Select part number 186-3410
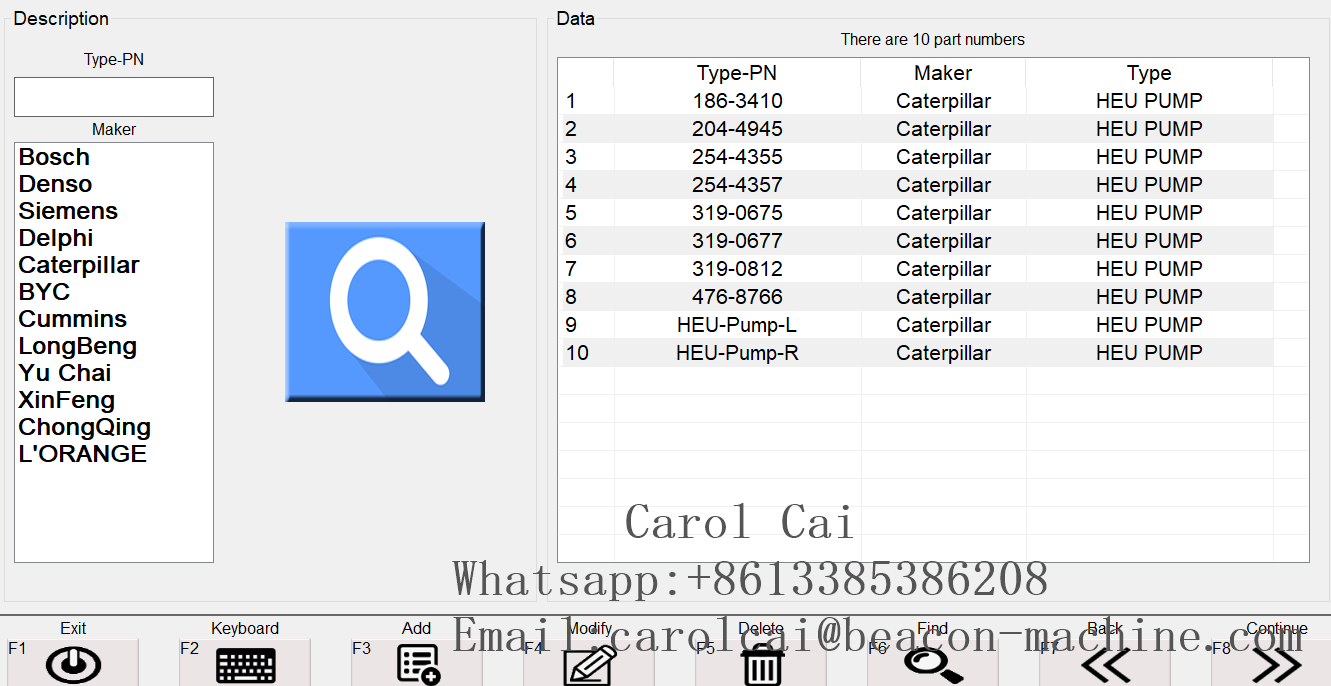The width and height of the screenshot is (1331, 686). [x=737, y=101]
